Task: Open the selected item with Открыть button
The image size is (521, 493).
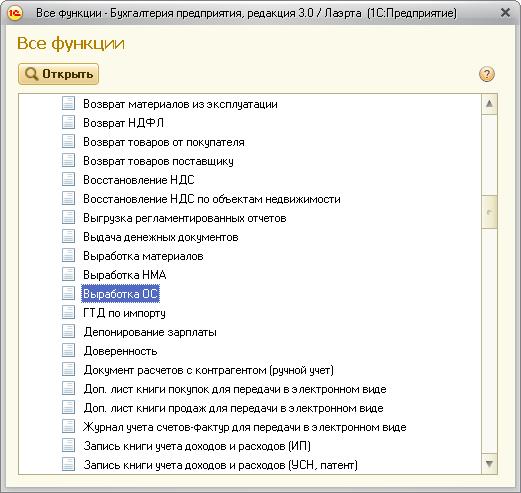Action: (59, 74)
